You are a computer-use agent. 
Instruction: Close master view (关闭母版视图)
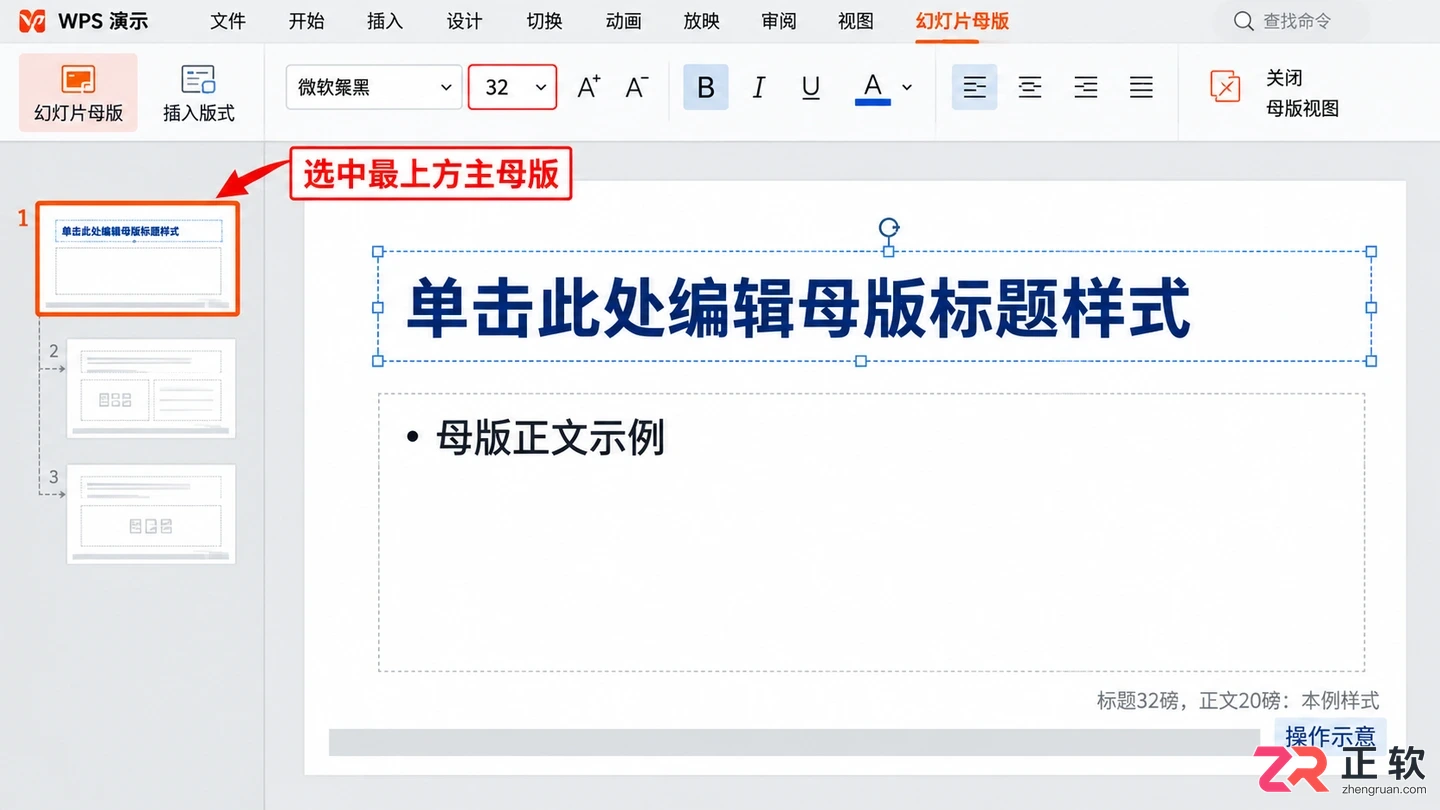pyautogui.click(x=1274, y=93)
